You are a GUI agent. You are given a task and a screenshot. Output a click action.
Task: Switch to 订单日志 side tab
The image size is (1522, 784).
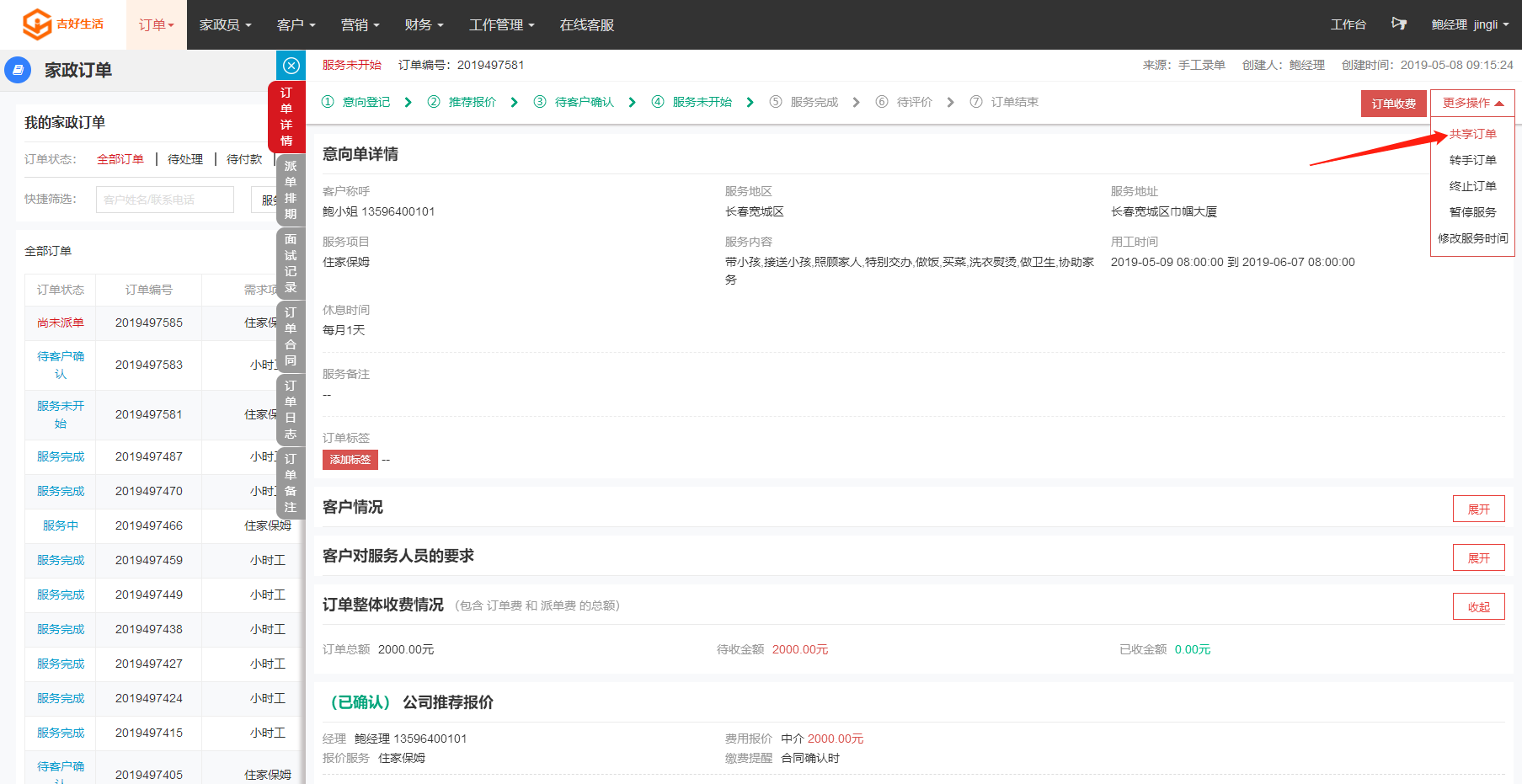pos(291,409)
